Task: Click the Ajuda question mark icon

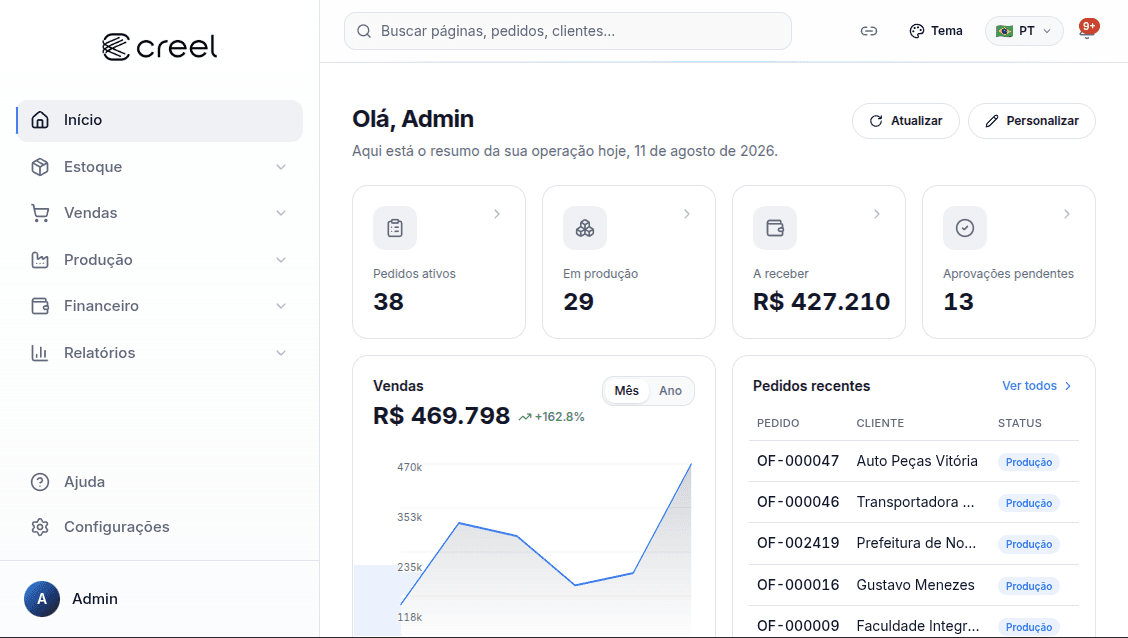Action: [40, 482]
